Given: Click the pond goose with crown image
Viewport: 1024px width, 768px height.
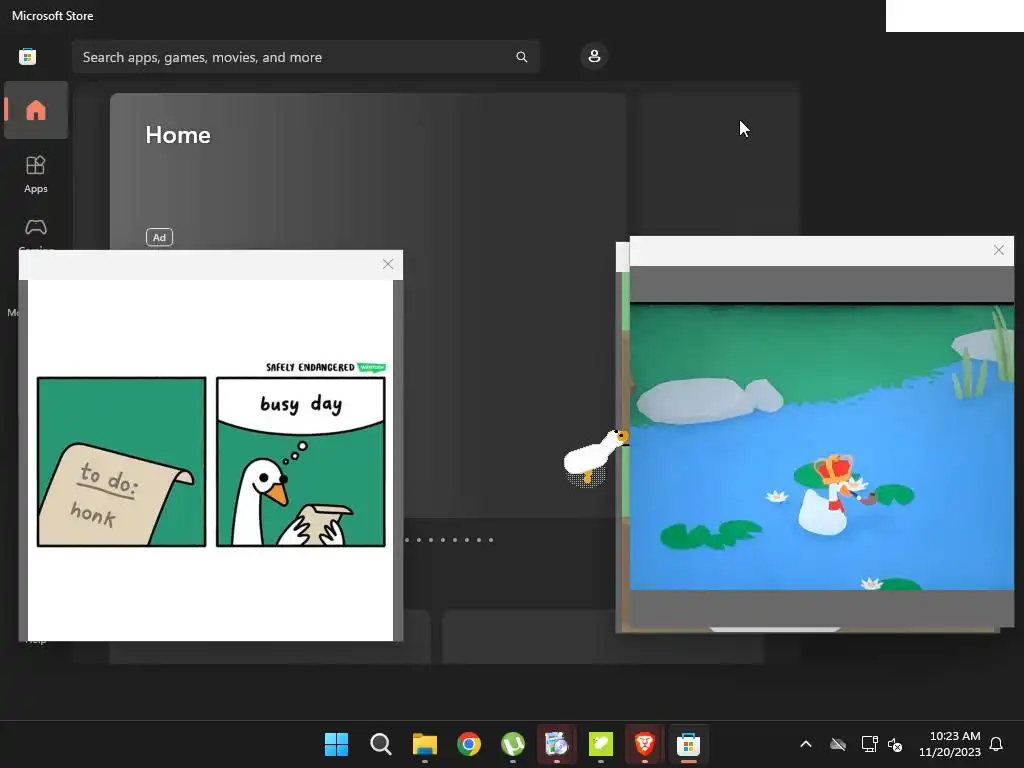Looking at the screenshot, I should [x=822, y=447].
